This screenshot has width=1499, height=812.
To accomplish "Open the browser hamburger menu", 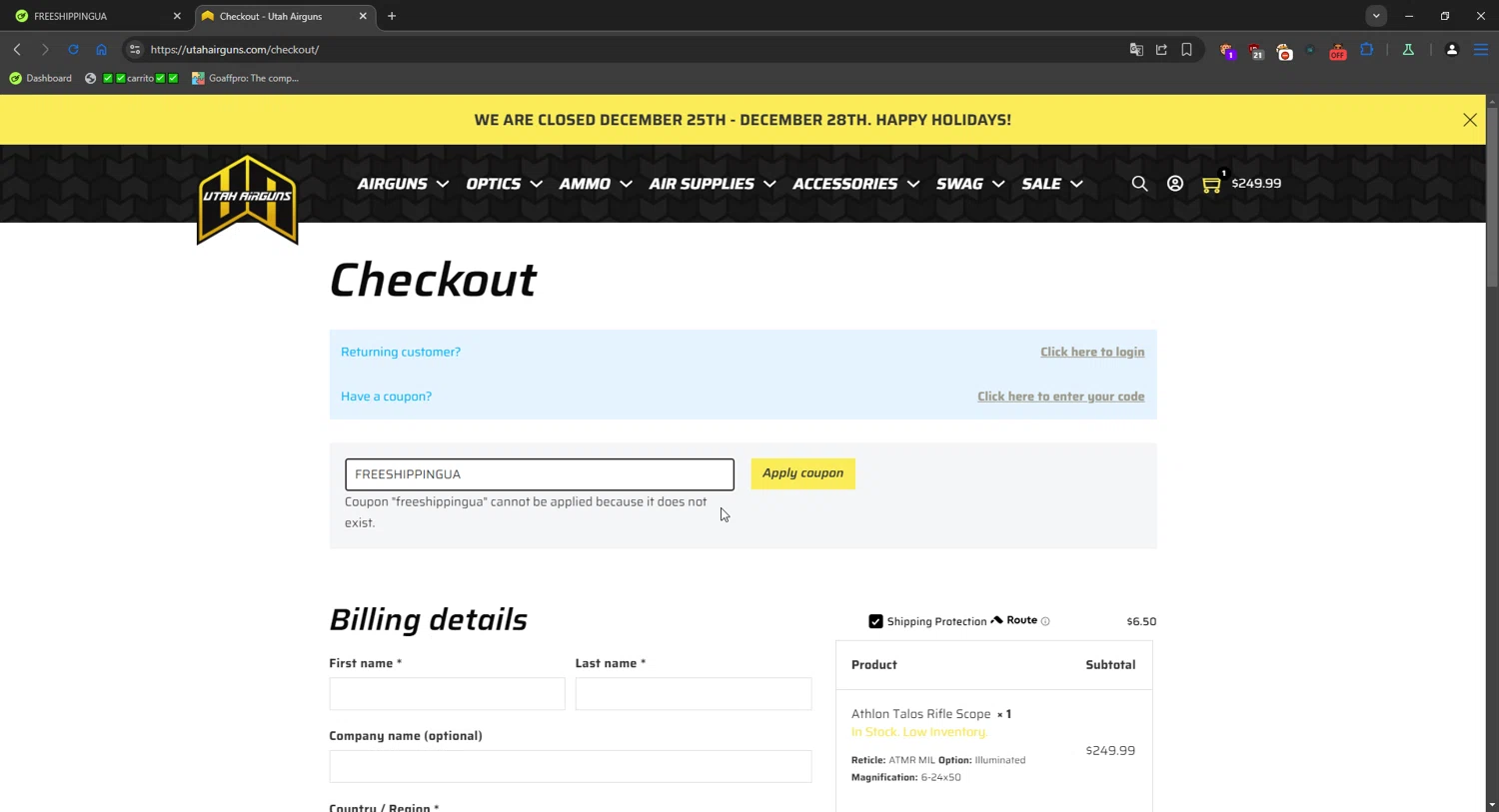I will tap(1481, 49).
